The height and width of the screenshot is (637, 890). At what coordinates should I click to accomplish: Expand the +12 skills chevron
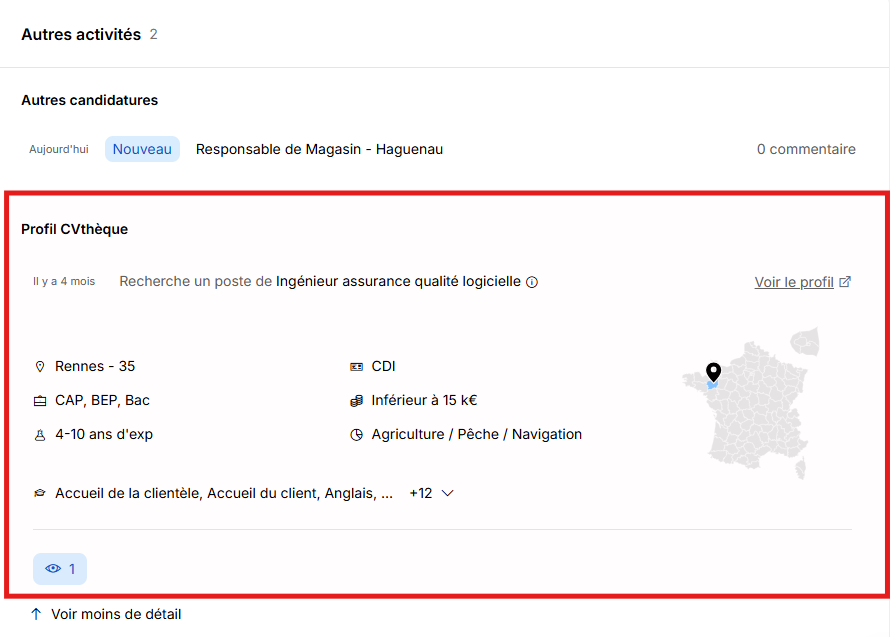coord(447,493)
